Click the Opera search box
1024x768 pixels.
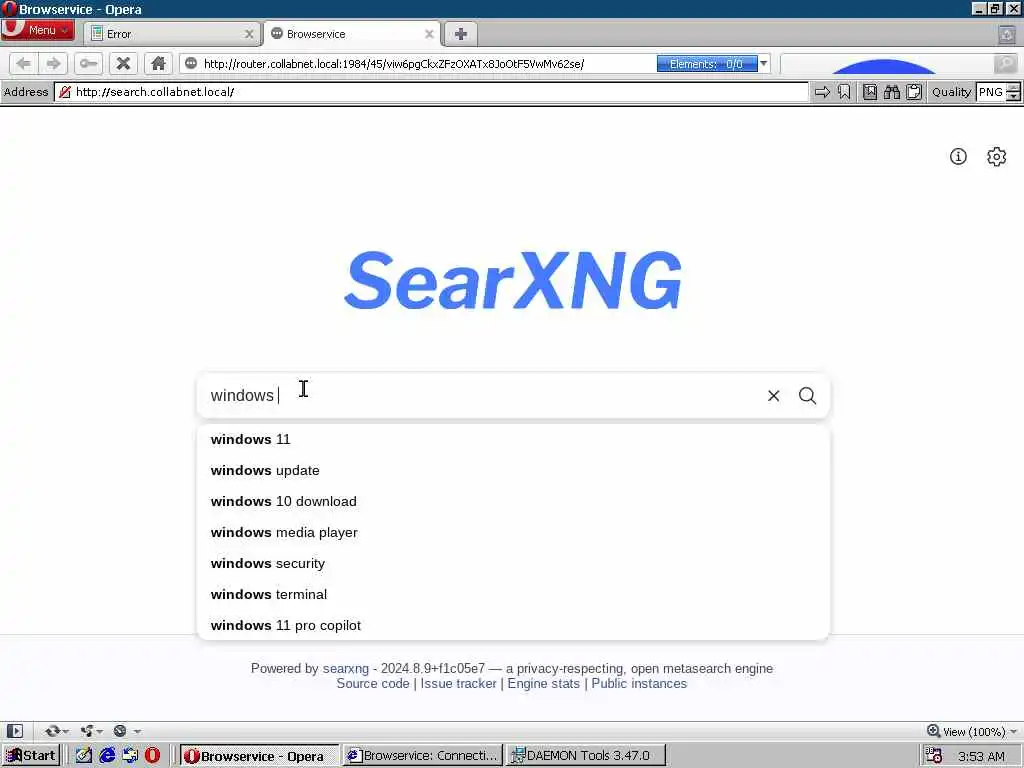tap(887, 63)
